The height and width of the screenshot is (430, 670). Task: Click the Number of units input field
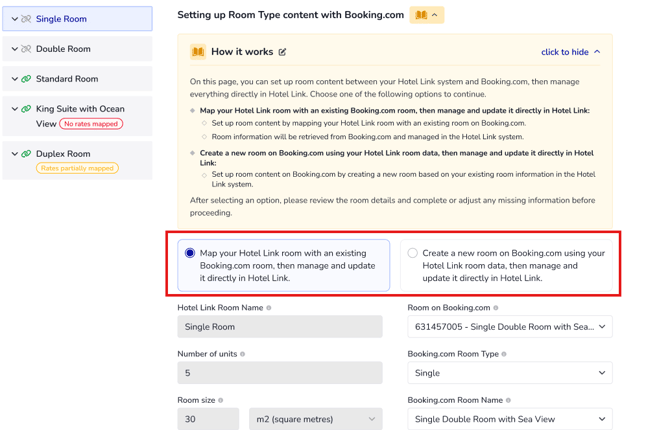point(280,373)
